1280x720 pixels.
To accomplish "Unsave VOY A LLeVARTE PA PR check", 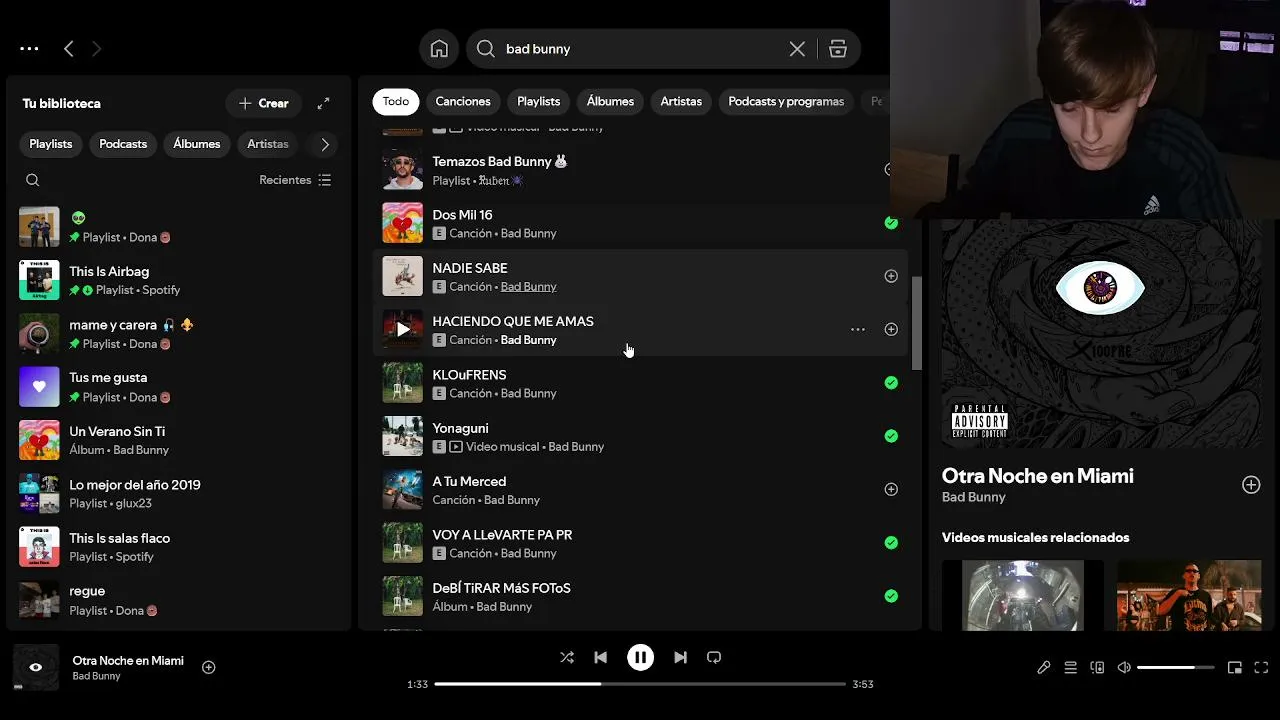I will (891, 543).
